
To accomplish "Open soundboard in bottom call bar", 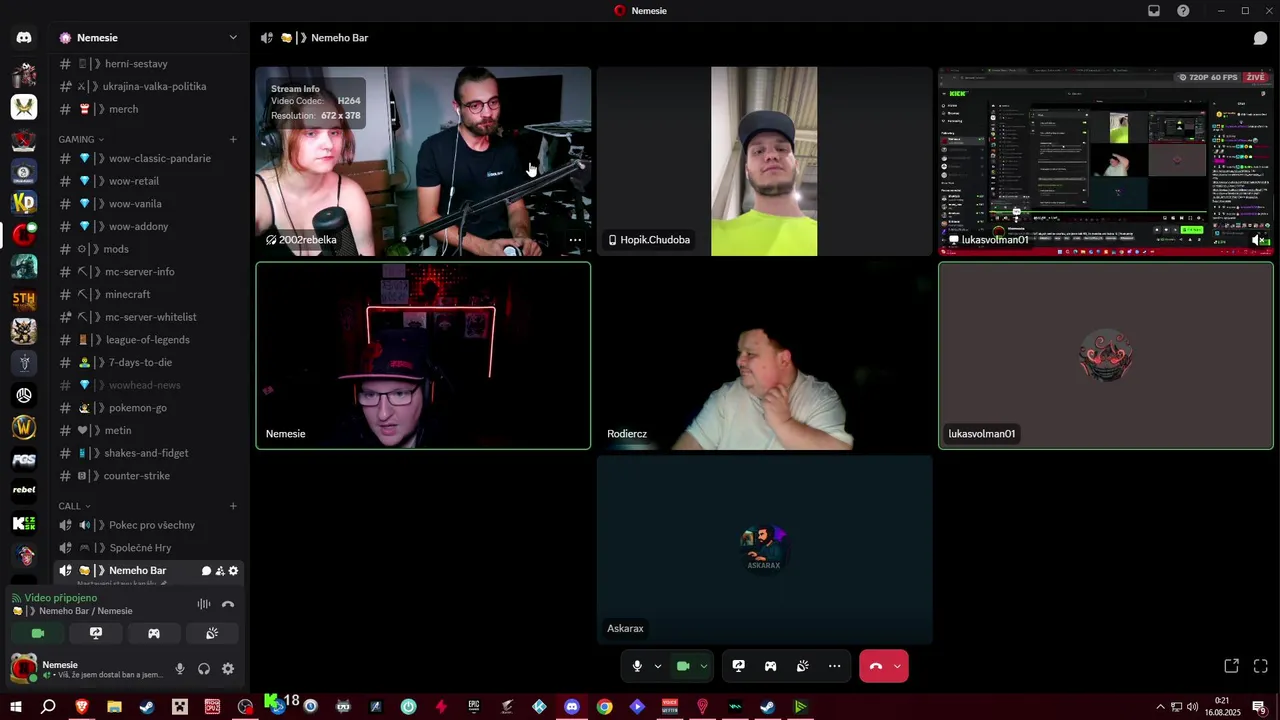I will pyautogui.click(x=802, y=666).
